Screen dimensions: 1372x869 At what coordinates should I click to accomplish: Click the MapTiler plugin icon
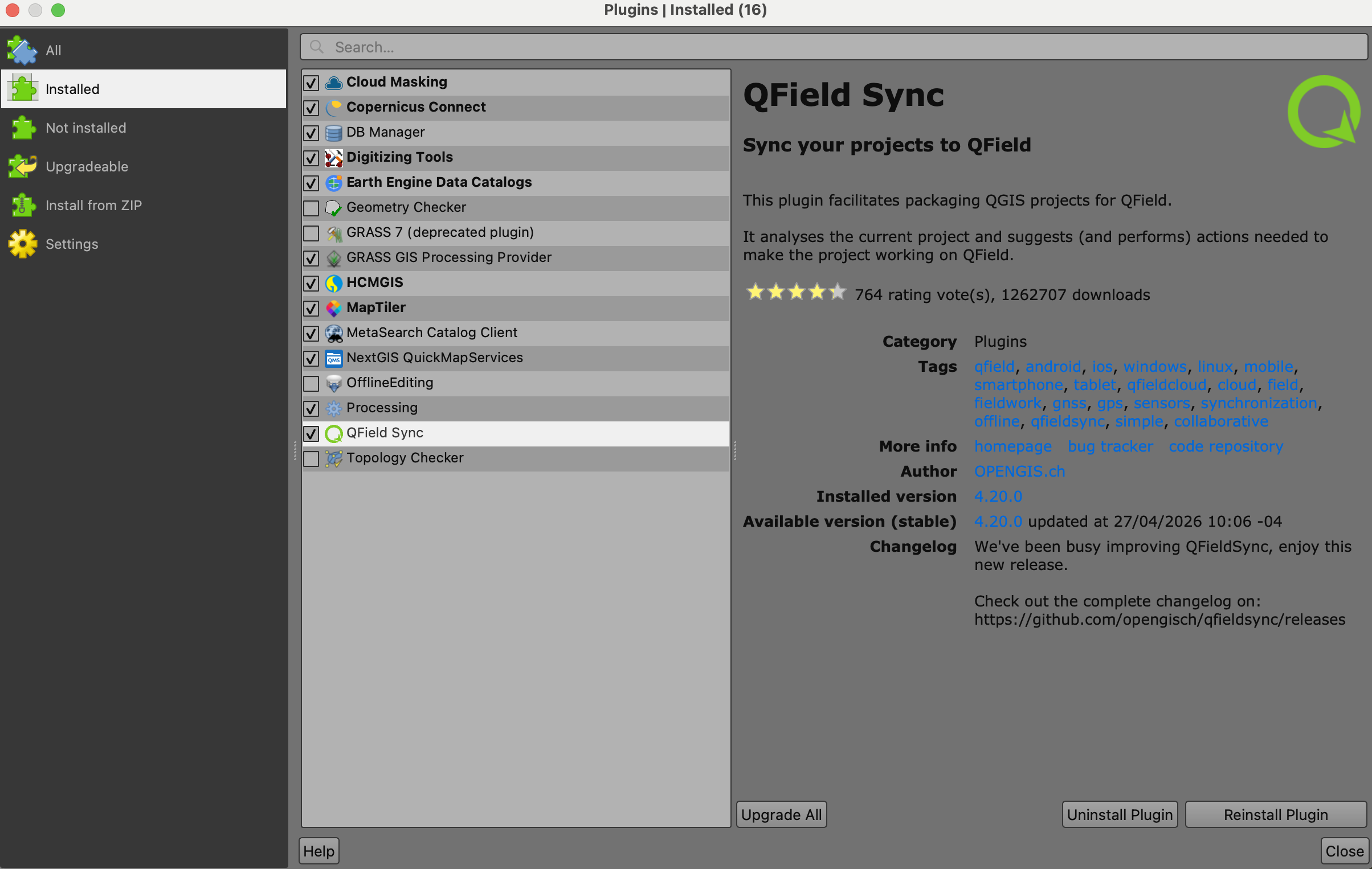333,308
